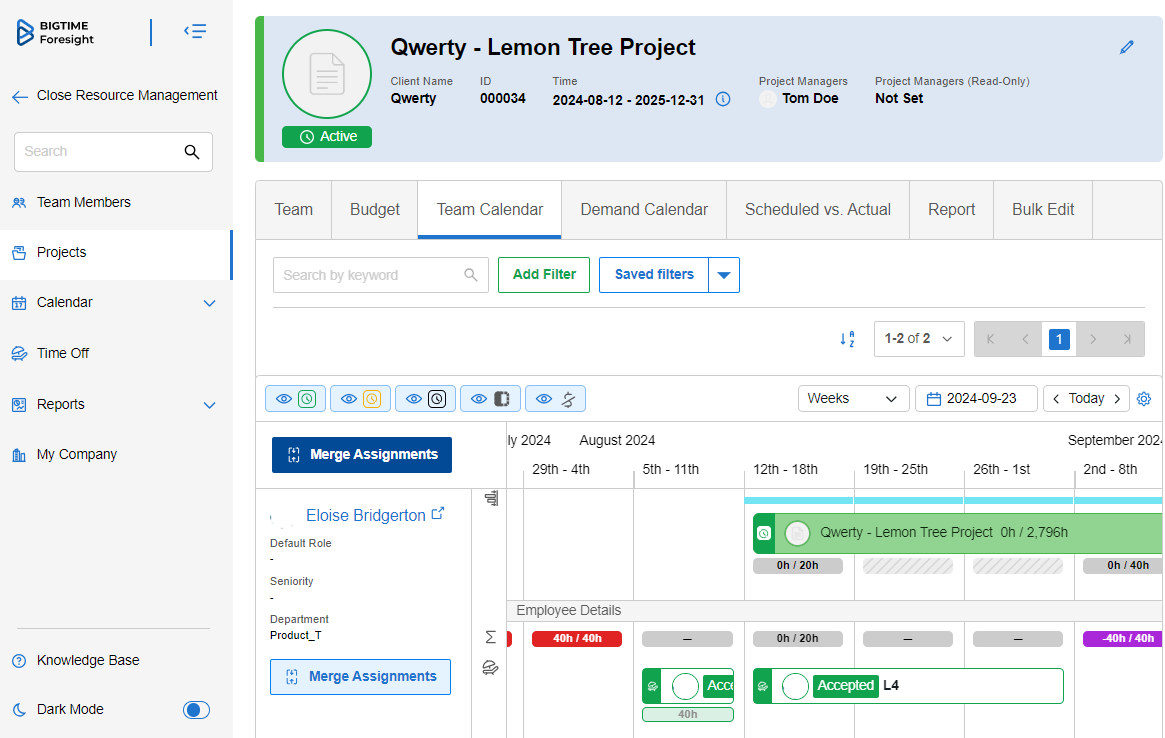Open calendar settings gear icon
This screenshot has width=1165, height=738.
(x=1144, y=399)
